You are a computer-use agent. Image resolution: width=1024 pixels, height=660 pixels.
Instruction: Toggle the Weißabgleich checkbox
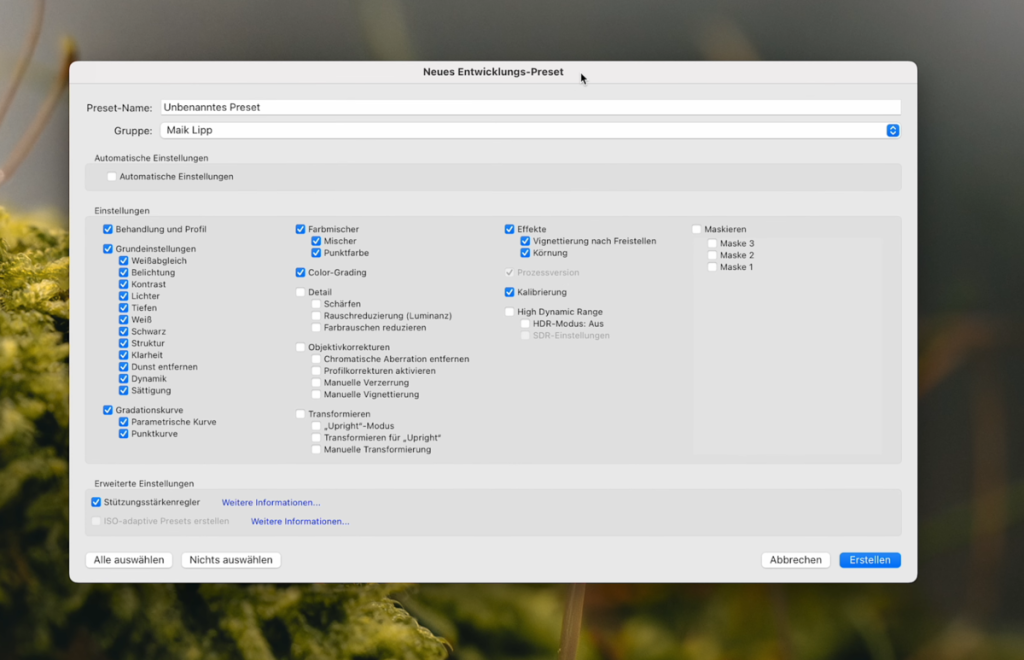click(124, 261)
